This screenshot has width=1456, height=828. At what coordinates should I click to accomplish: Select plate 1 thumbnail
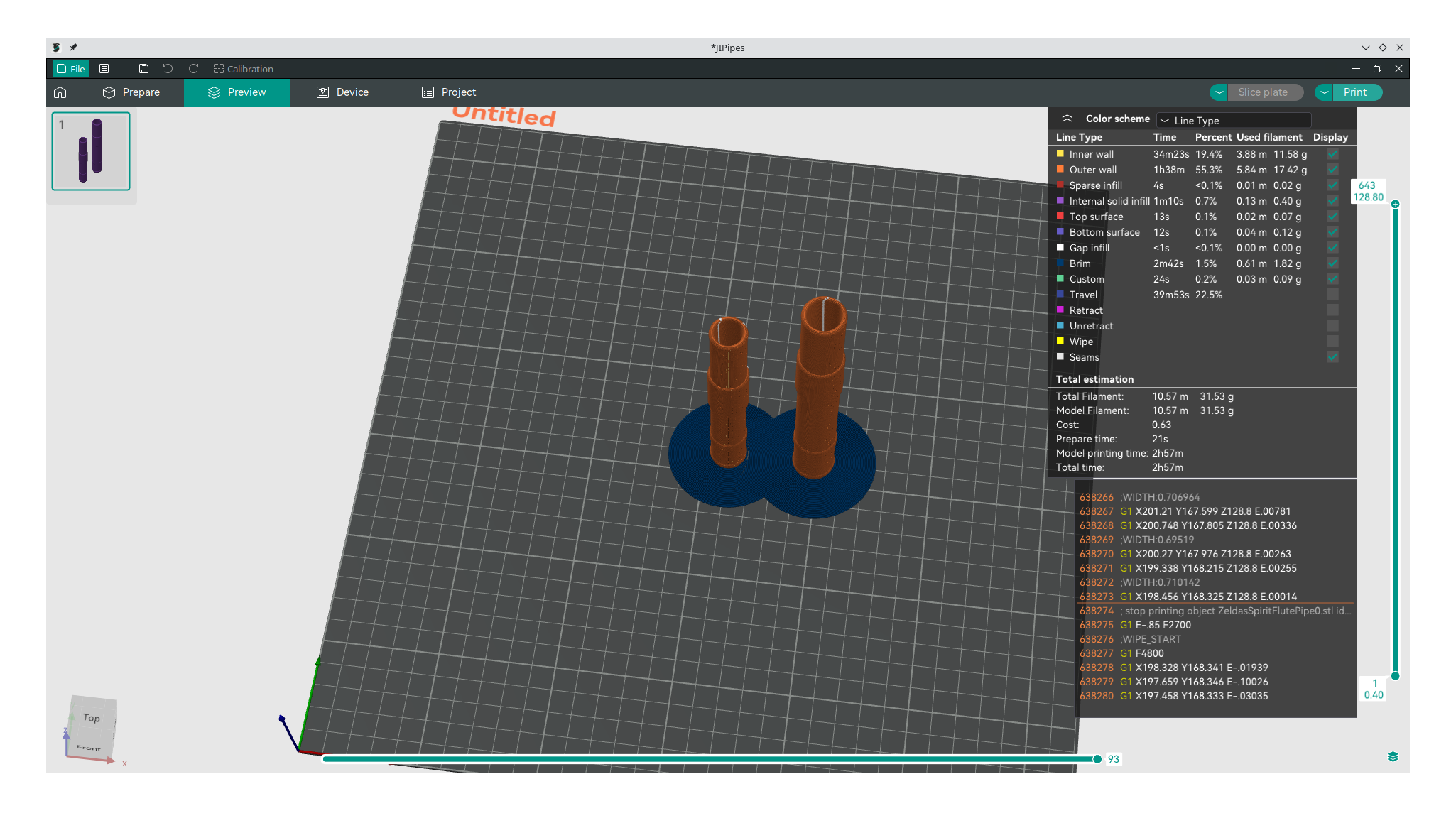click(91, 151)
